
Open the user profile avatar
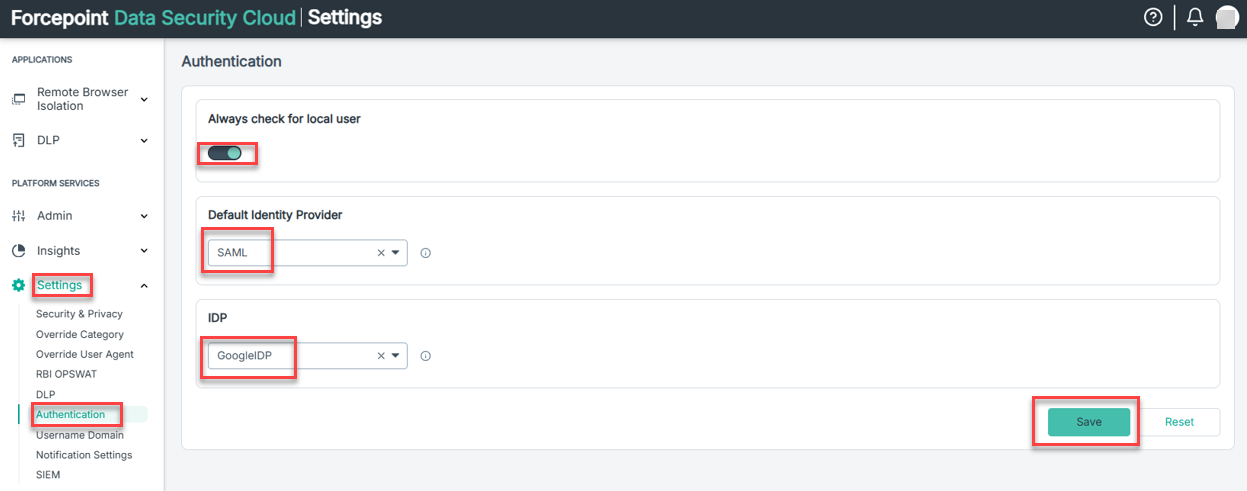pos(1227,18)
